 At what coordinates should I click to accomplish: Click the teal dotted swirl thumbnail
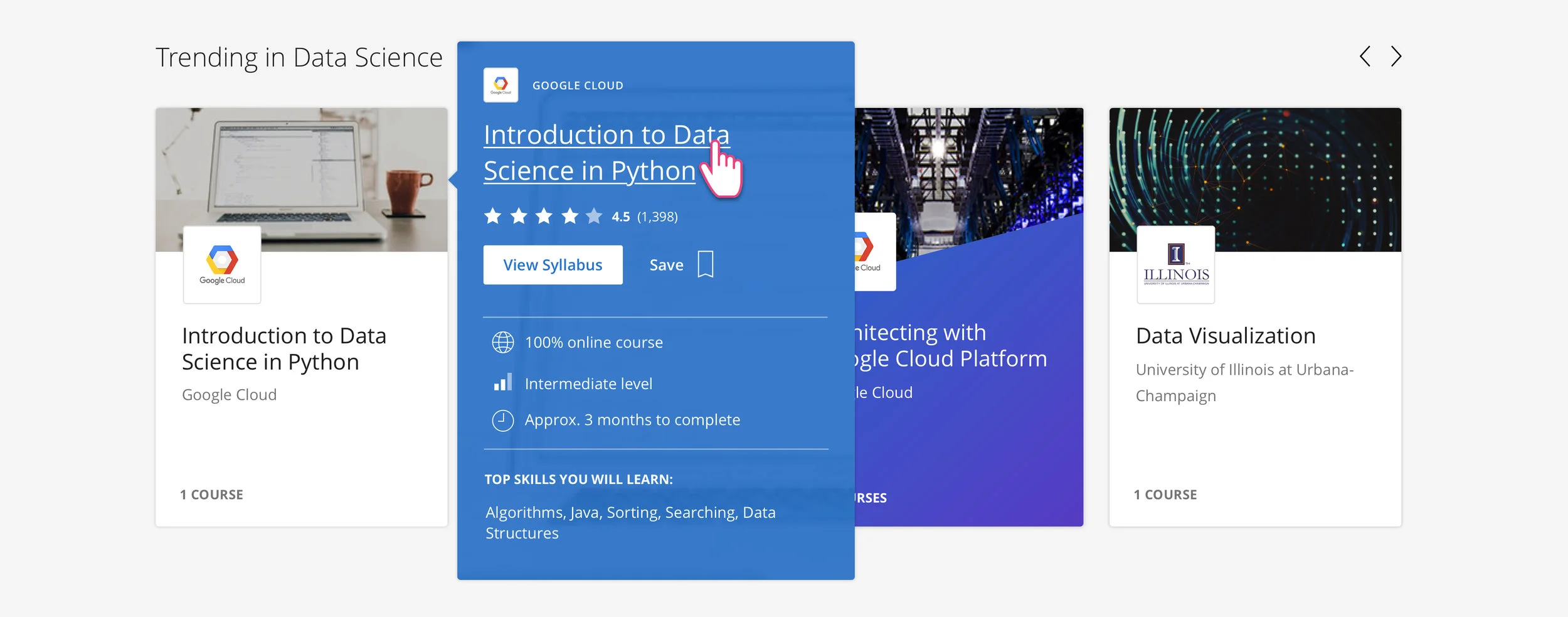click(x=1255, y=180)
